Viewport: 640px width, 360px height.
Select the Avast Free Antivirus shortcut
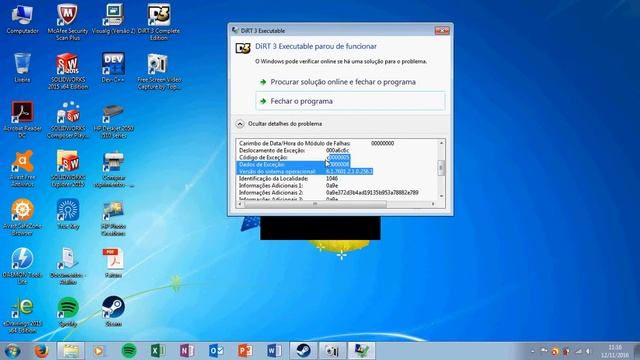tap(22, 169)
